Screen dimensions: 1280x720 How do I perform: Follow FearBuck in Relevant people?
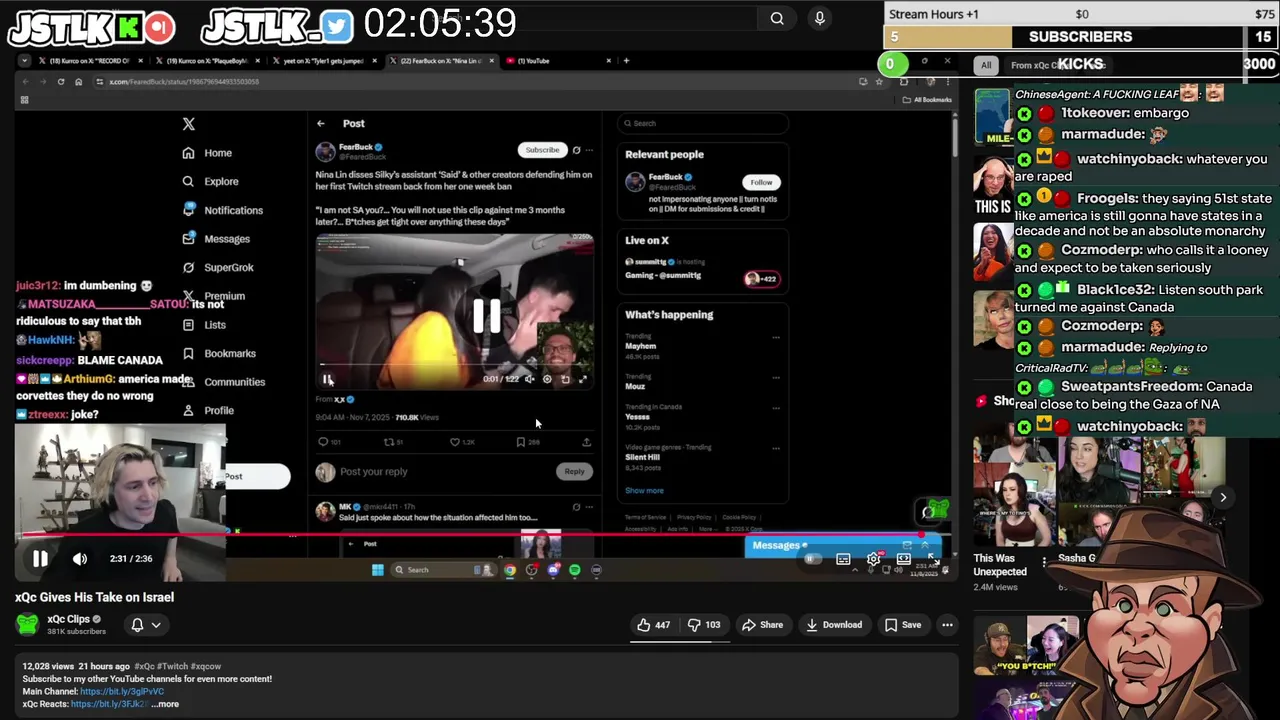coord(761,182)
